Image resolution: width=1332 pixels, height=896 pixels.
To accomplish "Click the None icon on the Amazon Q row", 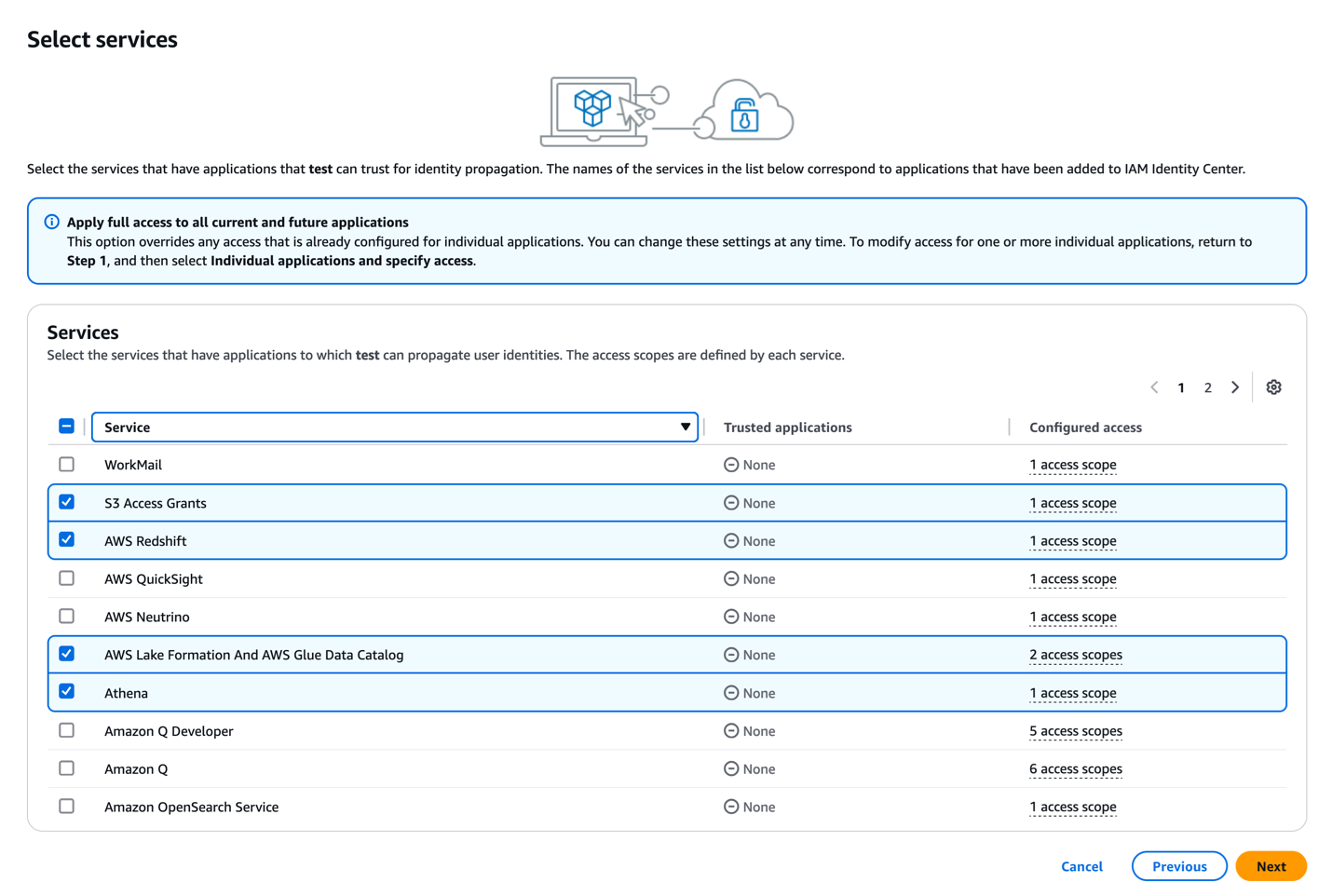I will coord(729,768).
